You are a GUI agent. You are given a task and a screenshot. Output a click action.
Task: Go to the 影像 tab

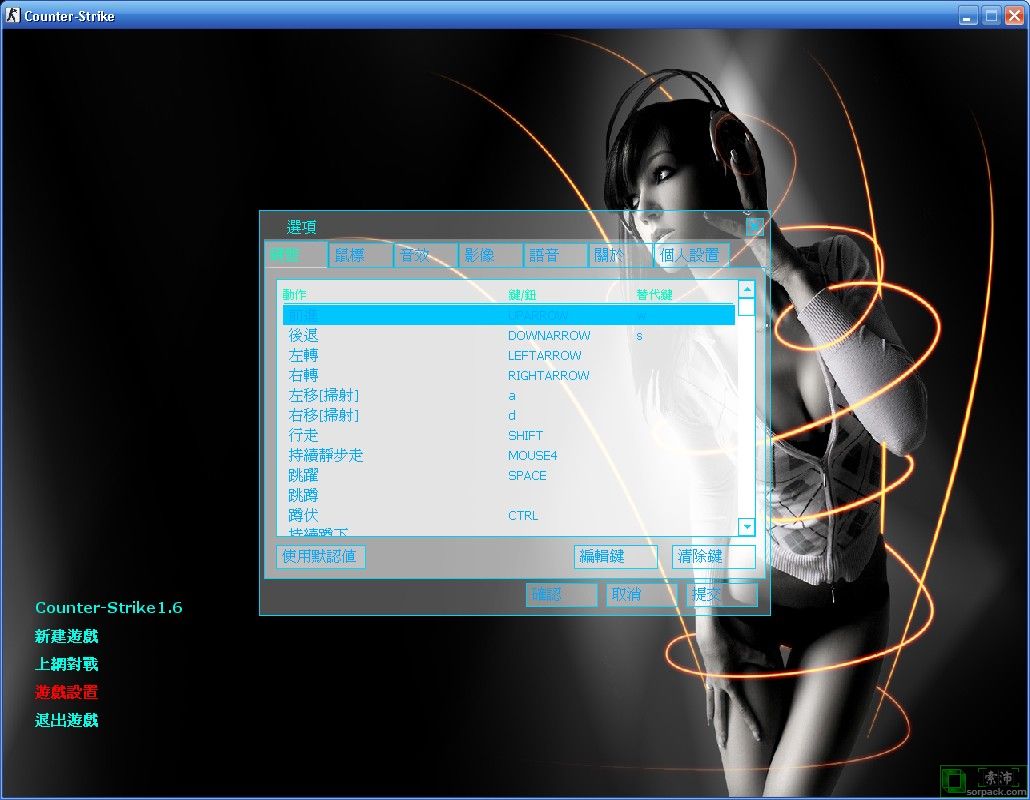click(490, 255)
